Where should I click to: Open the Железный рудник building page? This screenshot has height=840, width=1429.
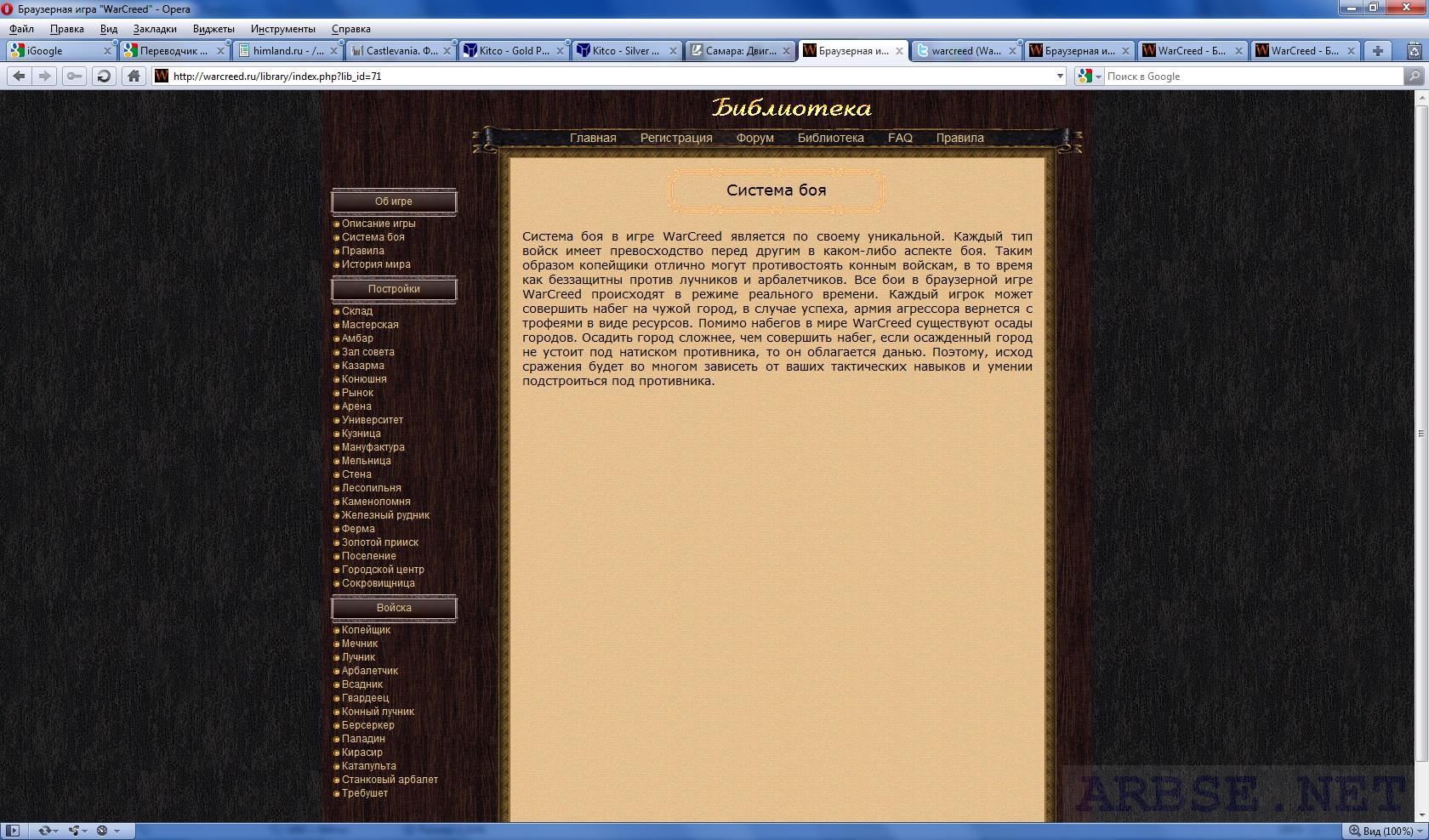[x=385, y=515]
